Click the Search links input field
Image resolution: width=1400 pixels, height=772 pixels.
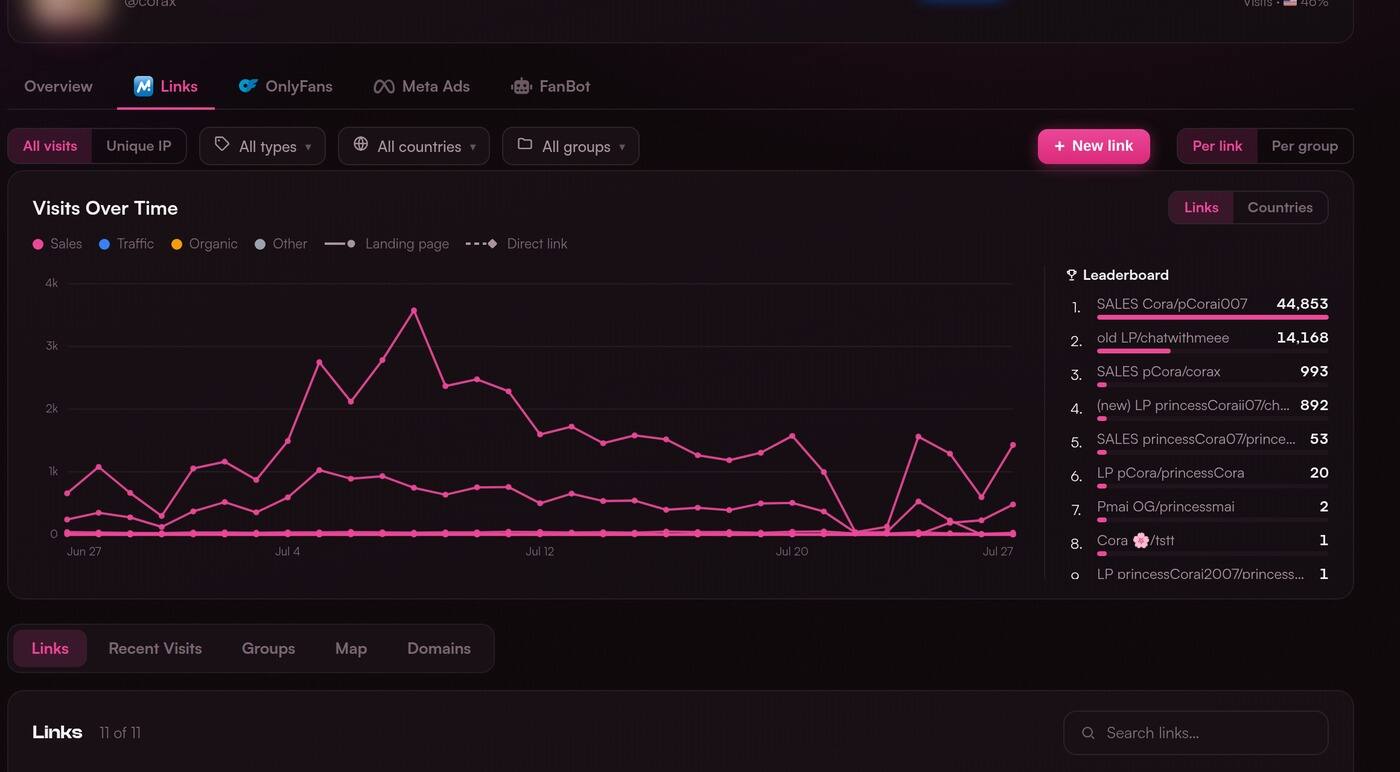[x=1196, y=733]
